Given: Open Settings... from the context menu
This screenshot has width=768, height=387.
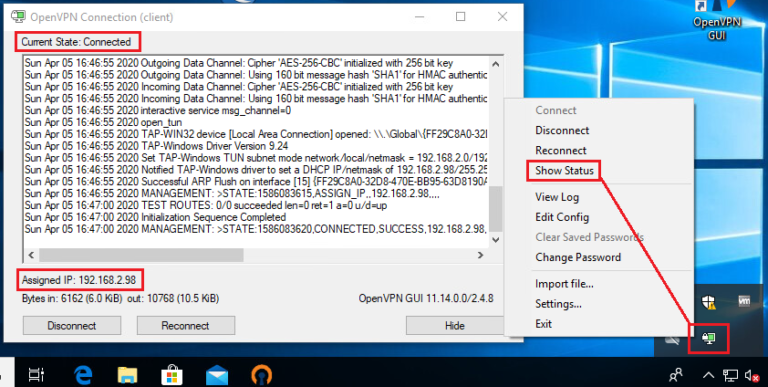Looking at the screenshot, I should [558, 304].
